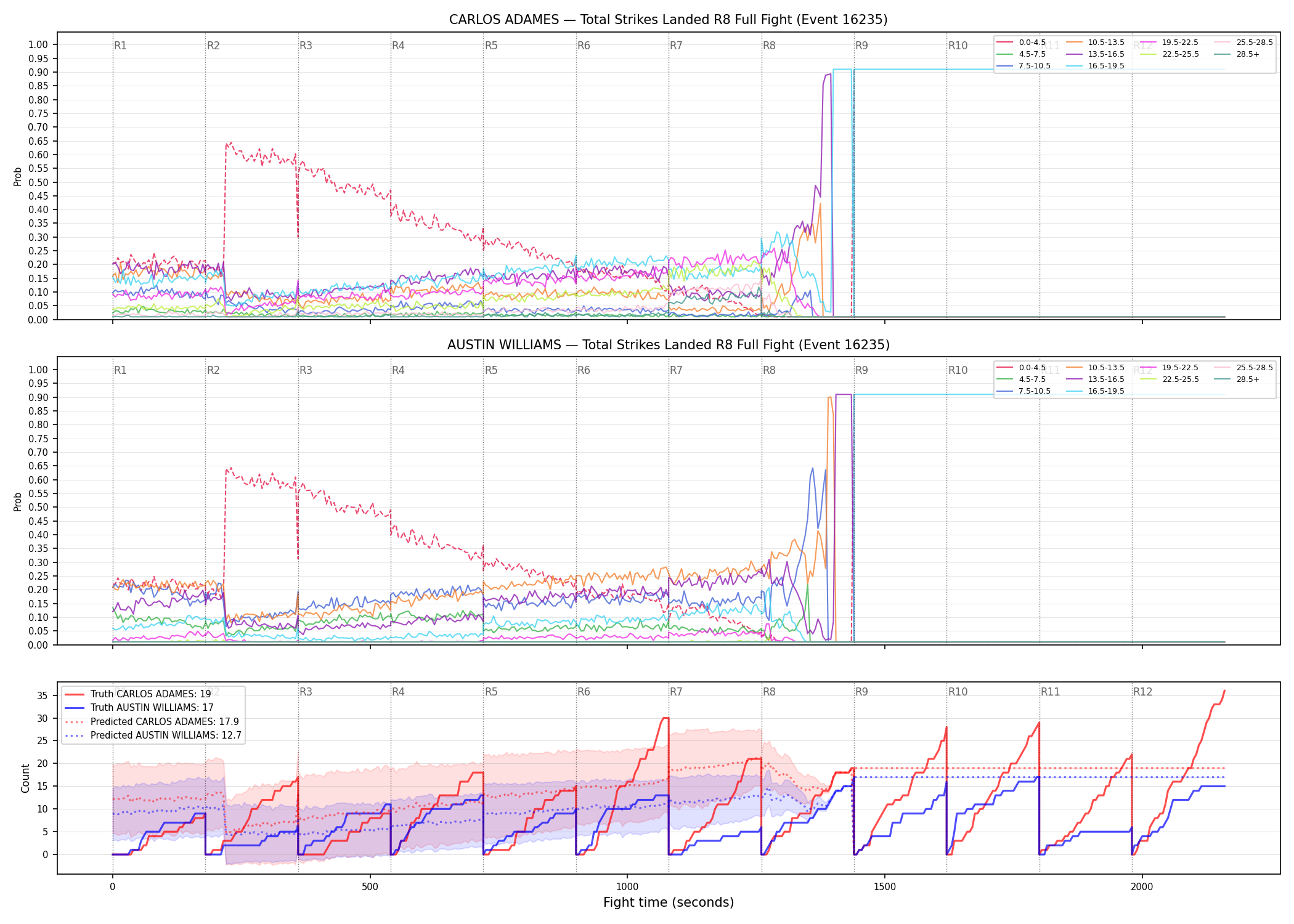Screen dimensions: 1294x924
Task: Click the R10 marker in Austin Williams chart
Action: 958,370
